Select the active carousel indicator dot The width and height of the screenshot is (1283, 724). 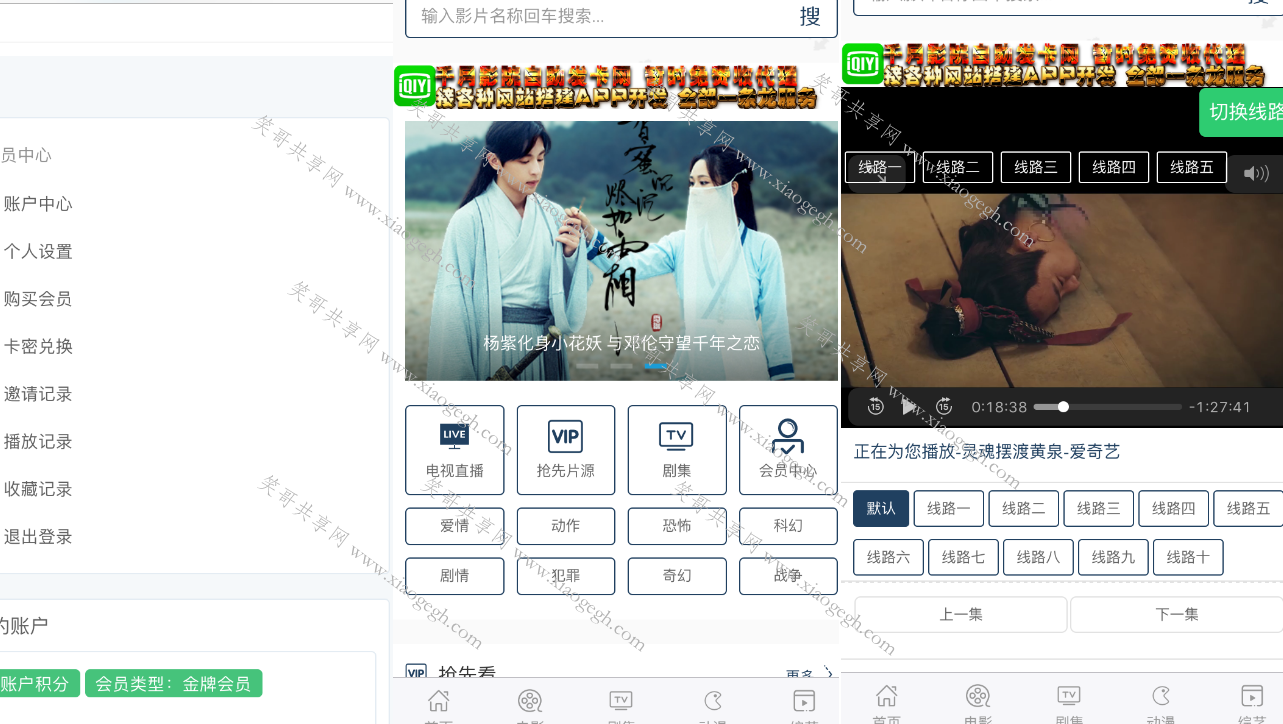(656, 366)
